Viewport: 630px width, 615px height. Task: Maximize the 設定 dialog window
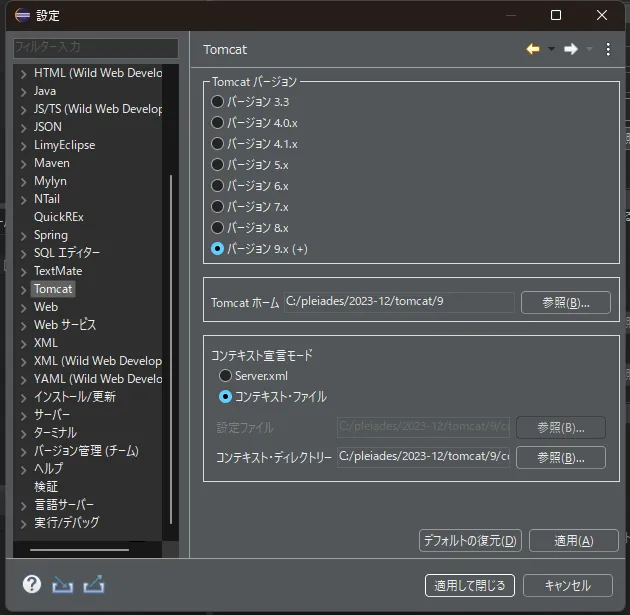[x=556, y=15]
